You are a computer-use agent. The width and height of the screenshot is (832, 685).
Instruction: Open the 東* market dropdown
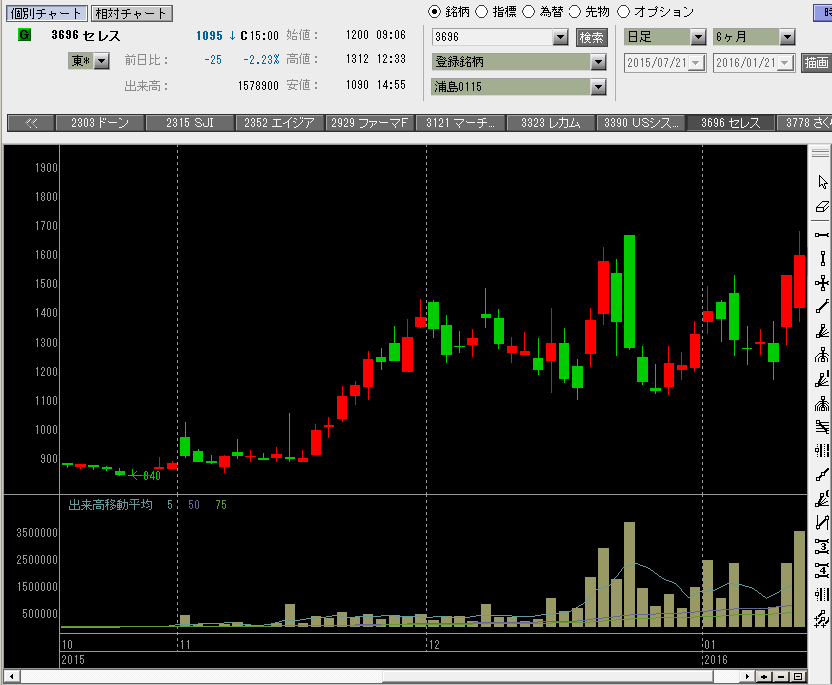pos(102,61)
